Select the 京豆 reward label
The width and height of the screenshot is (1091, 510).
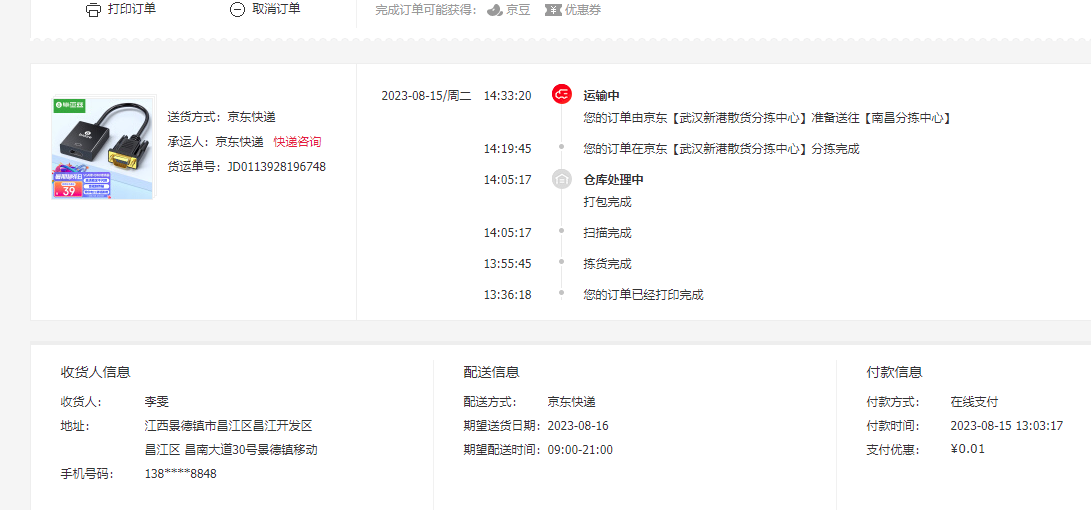pos(518,10)
